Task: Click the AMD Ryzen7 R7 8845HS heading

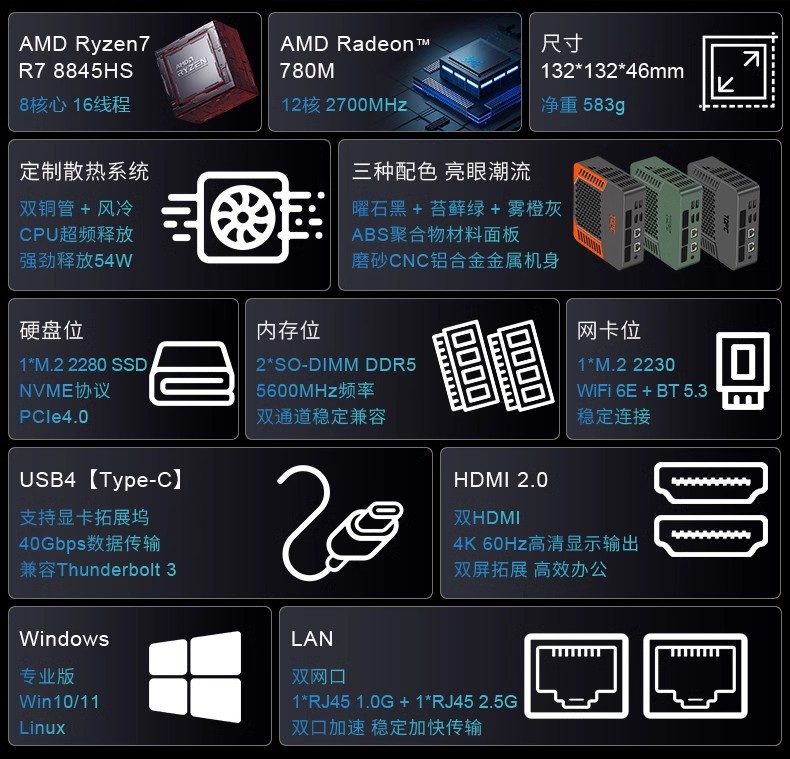Action: (x=85, y=57)
